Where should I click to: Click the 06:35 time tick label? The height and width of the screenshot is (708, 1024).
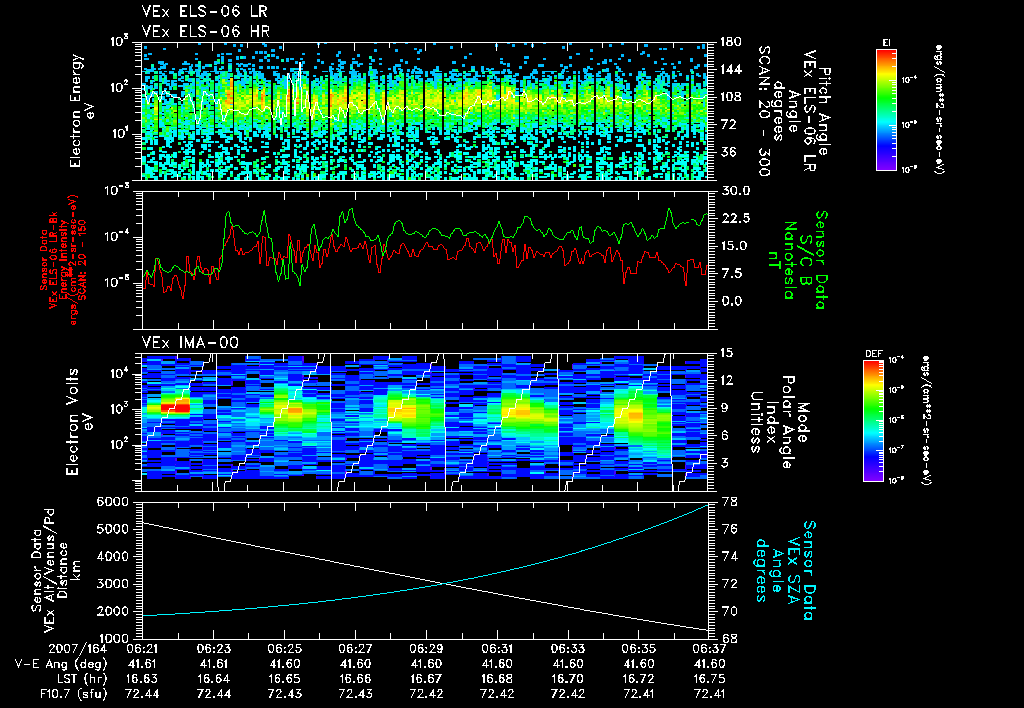(638, 649)
